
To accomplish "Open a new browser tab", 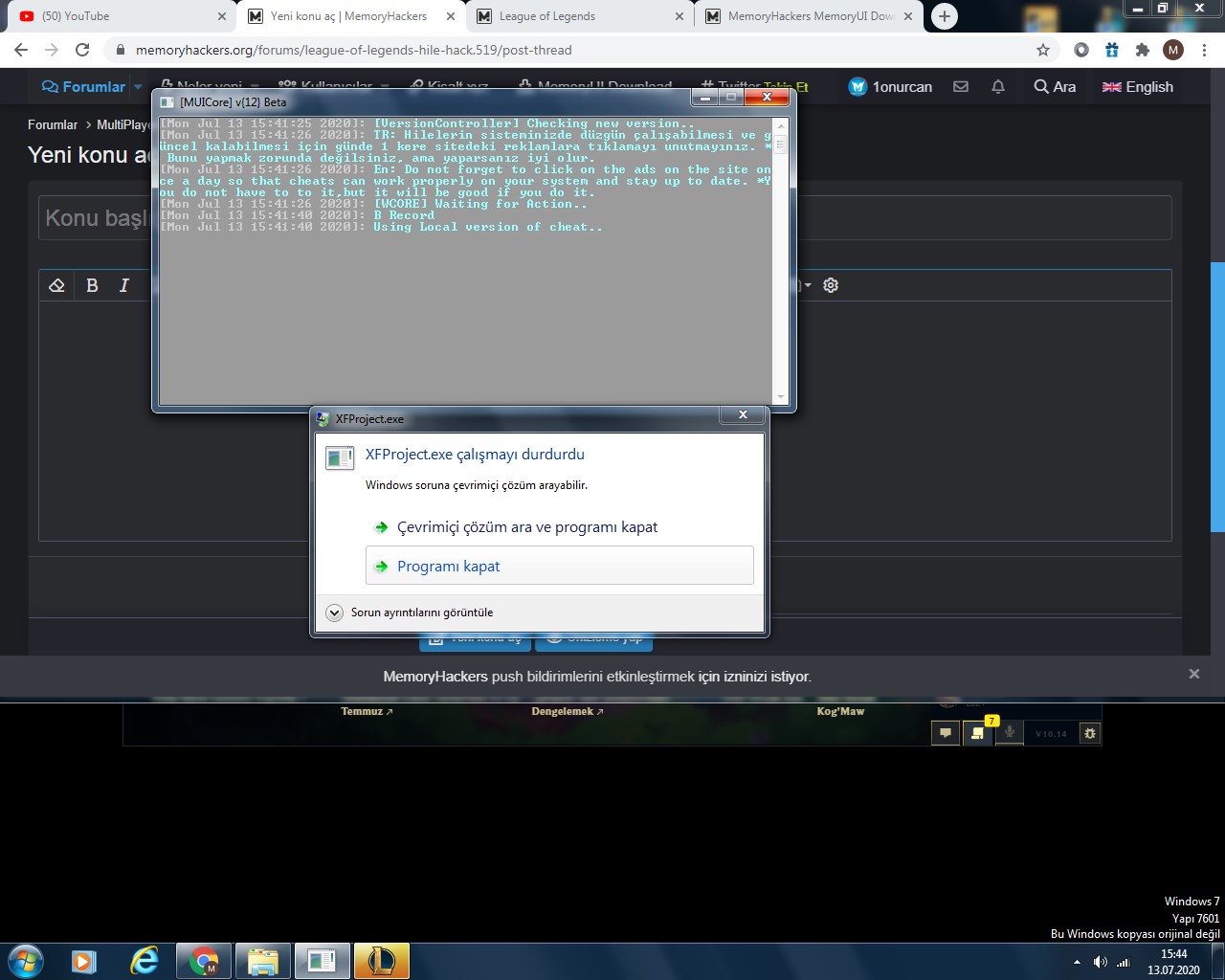I will 945,16.
